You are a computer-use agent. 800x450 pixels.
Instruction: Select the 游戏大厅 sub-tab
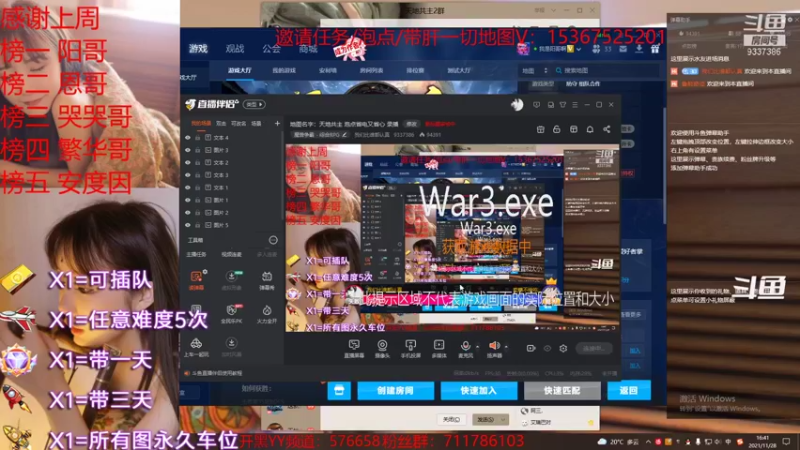coord(240,70)
